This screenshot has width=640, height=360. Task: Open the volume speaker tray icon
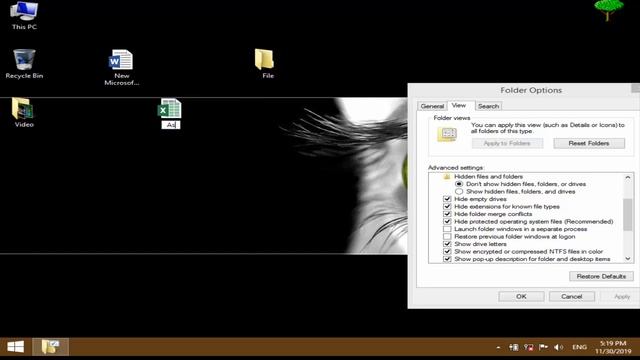coord(558,347)
